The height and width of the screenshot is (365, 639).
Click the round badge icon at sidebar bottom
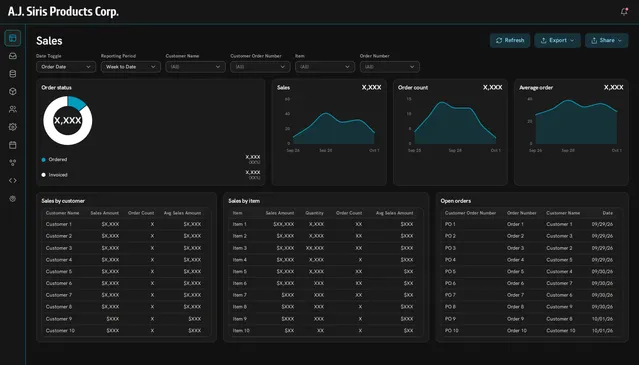point(13,199)
